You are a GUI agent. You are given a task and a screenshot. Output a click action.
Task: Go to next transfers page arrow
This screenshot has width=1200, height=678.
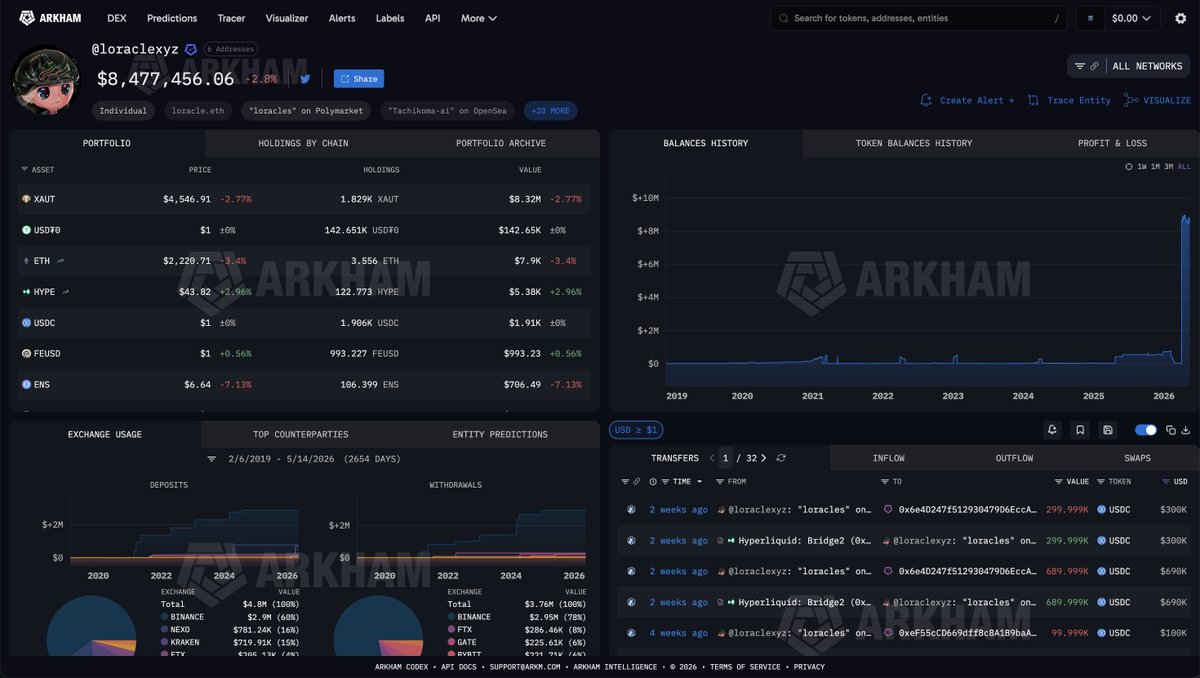coord(764,458)
